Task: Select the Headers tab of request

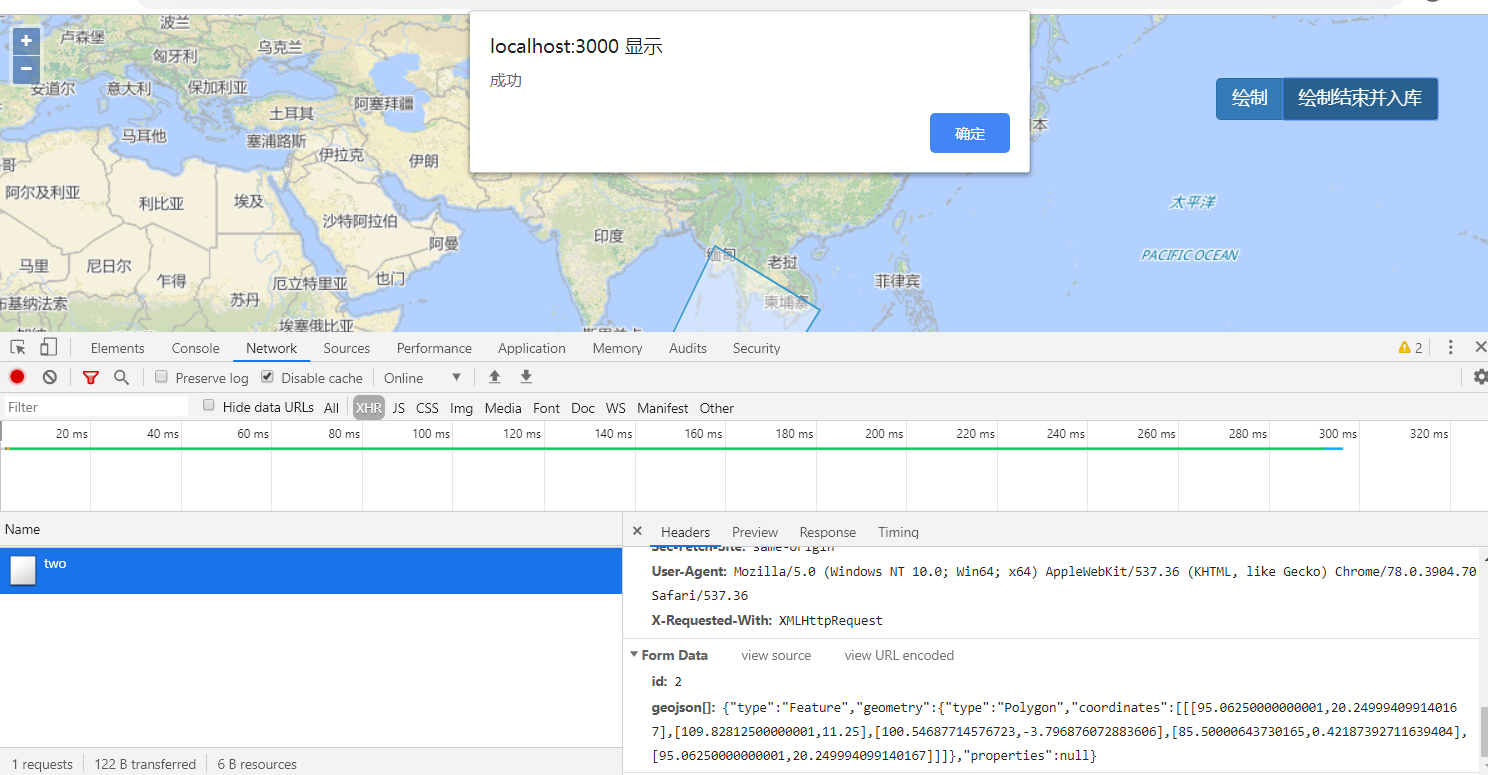Action: point(685,532)
